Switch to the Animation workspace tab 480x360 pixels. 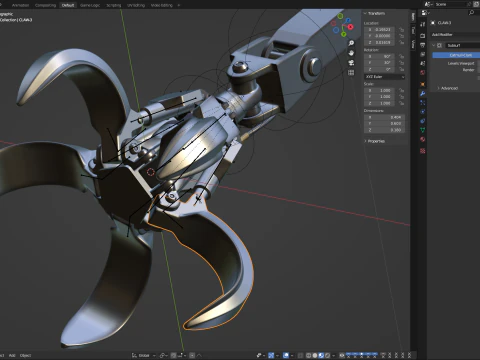[20, 5]
